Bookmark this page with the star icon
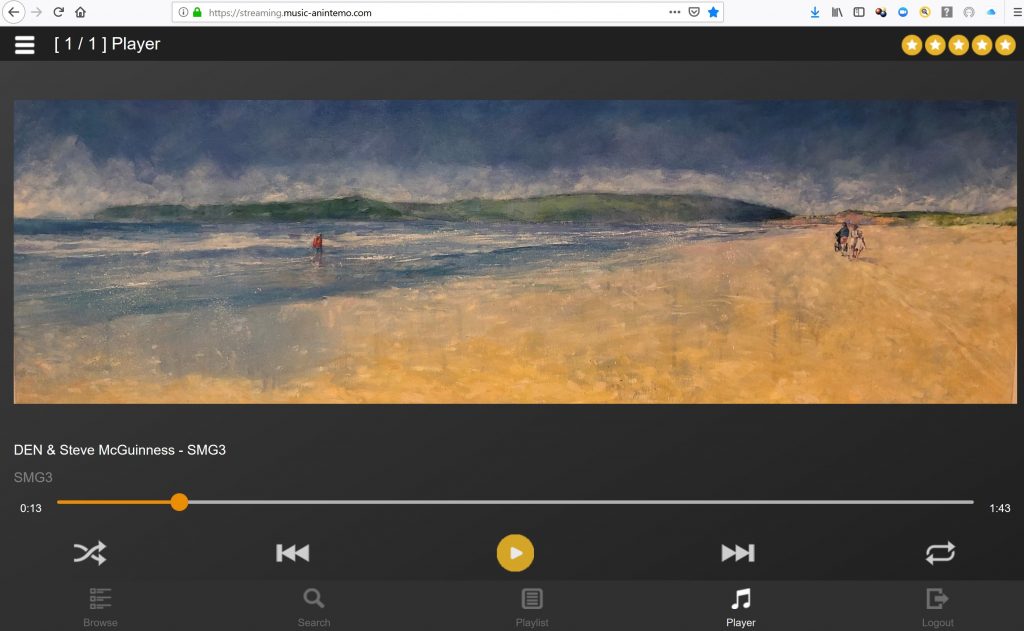1024x631 pixels. tap(713, 12)
